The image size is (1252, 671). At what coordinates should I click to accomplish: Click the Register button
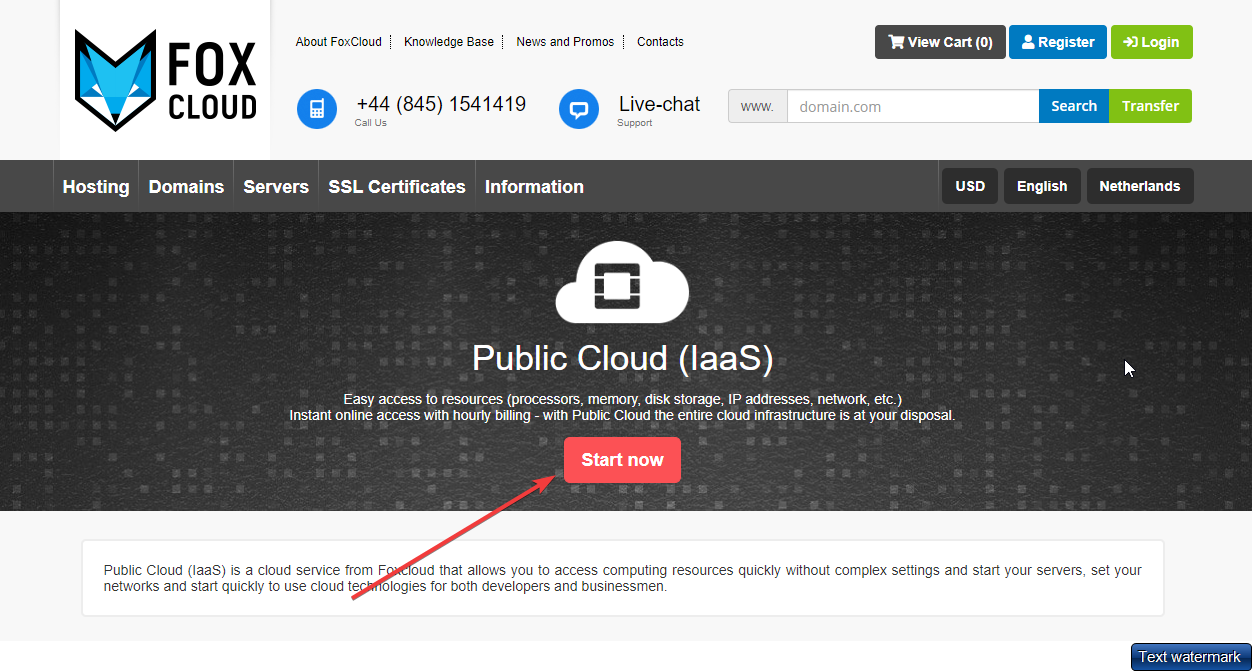click(x=1057, y=42)
